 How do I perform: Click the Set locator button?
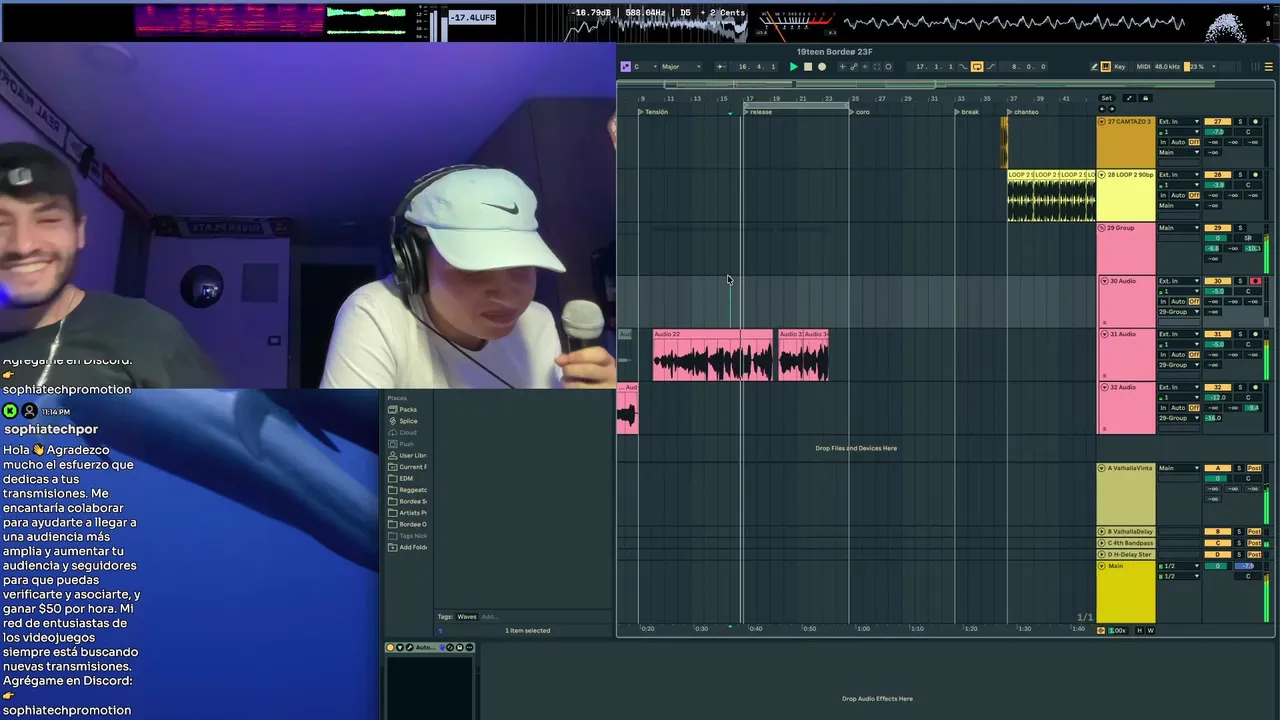tap(1107, 98)
